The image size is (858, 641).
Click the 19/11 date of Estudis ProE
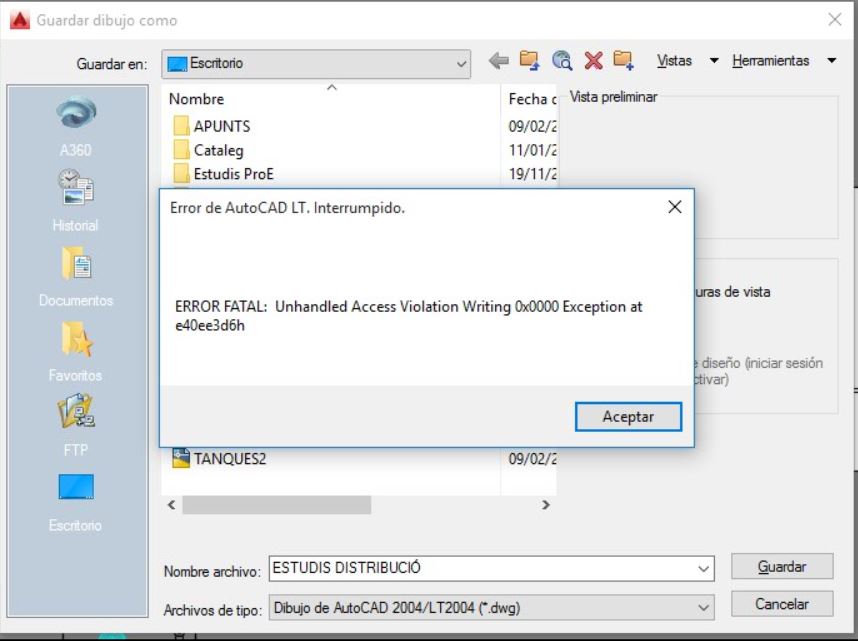(x=532, y=174)
